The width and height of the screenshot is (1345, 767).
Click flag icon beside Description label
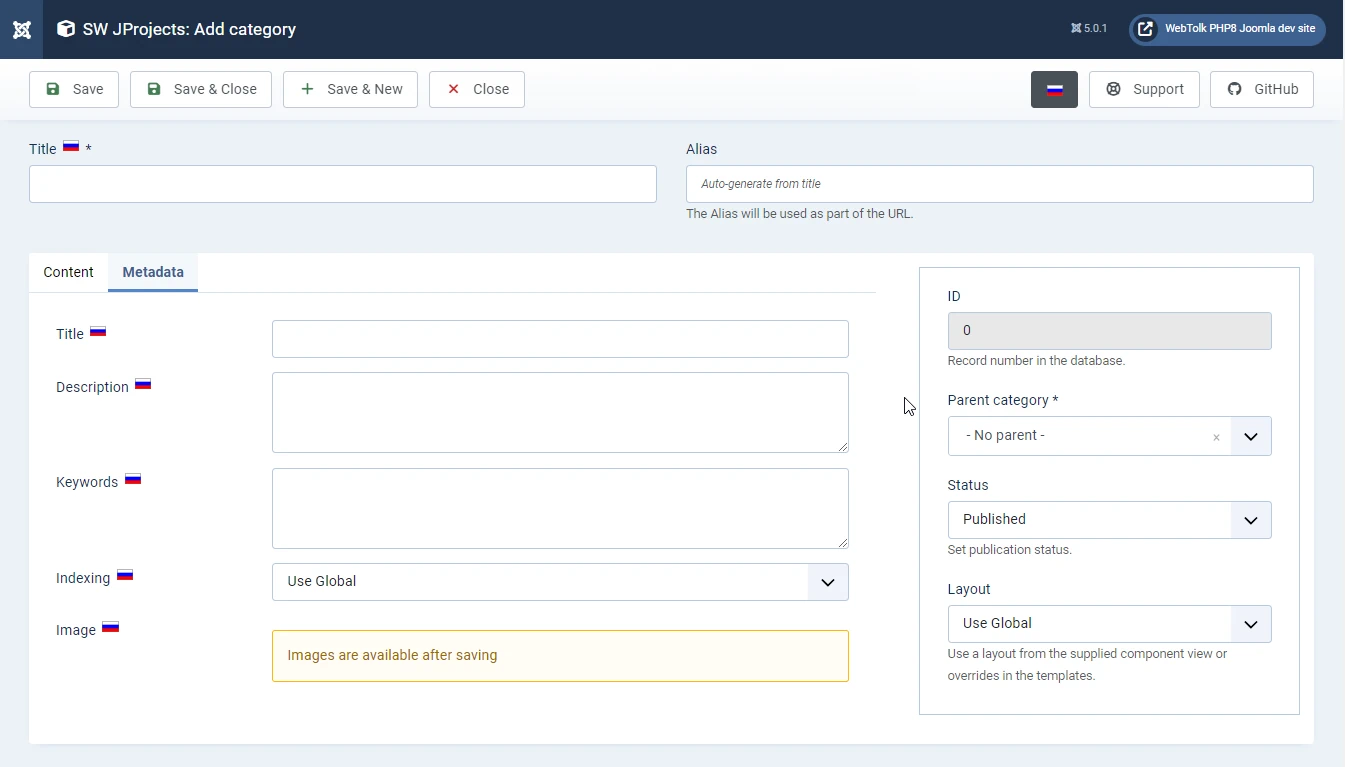(143, 384)
